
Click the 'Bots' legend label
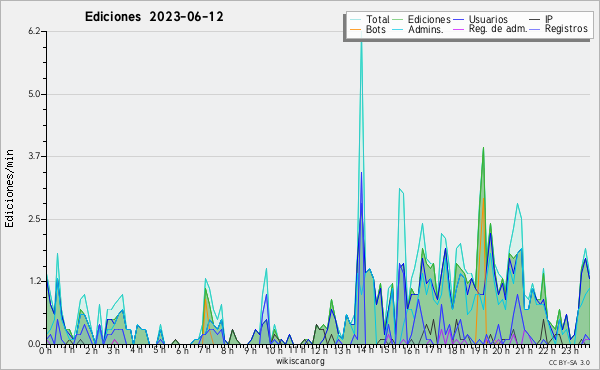pyautogui.click(x=376, y=29)
